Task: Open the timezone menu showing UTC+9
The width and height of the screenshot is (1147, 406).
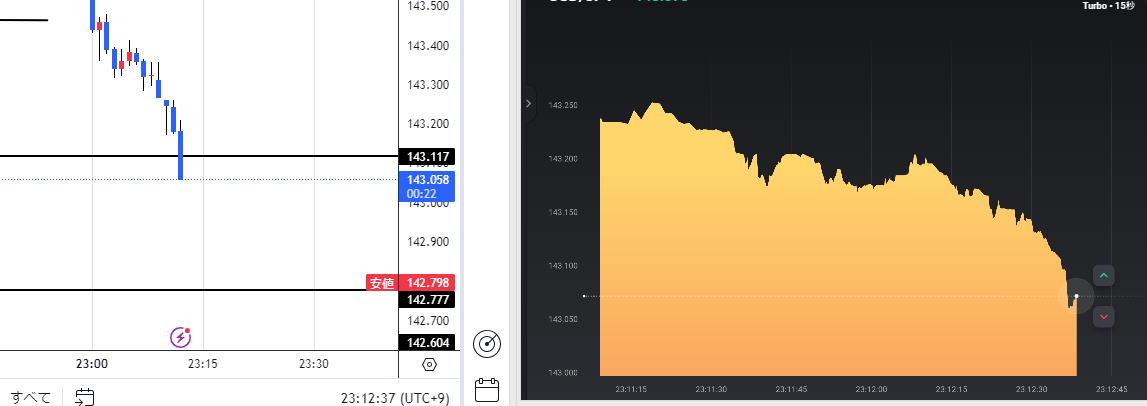Action: pos(398,397)
